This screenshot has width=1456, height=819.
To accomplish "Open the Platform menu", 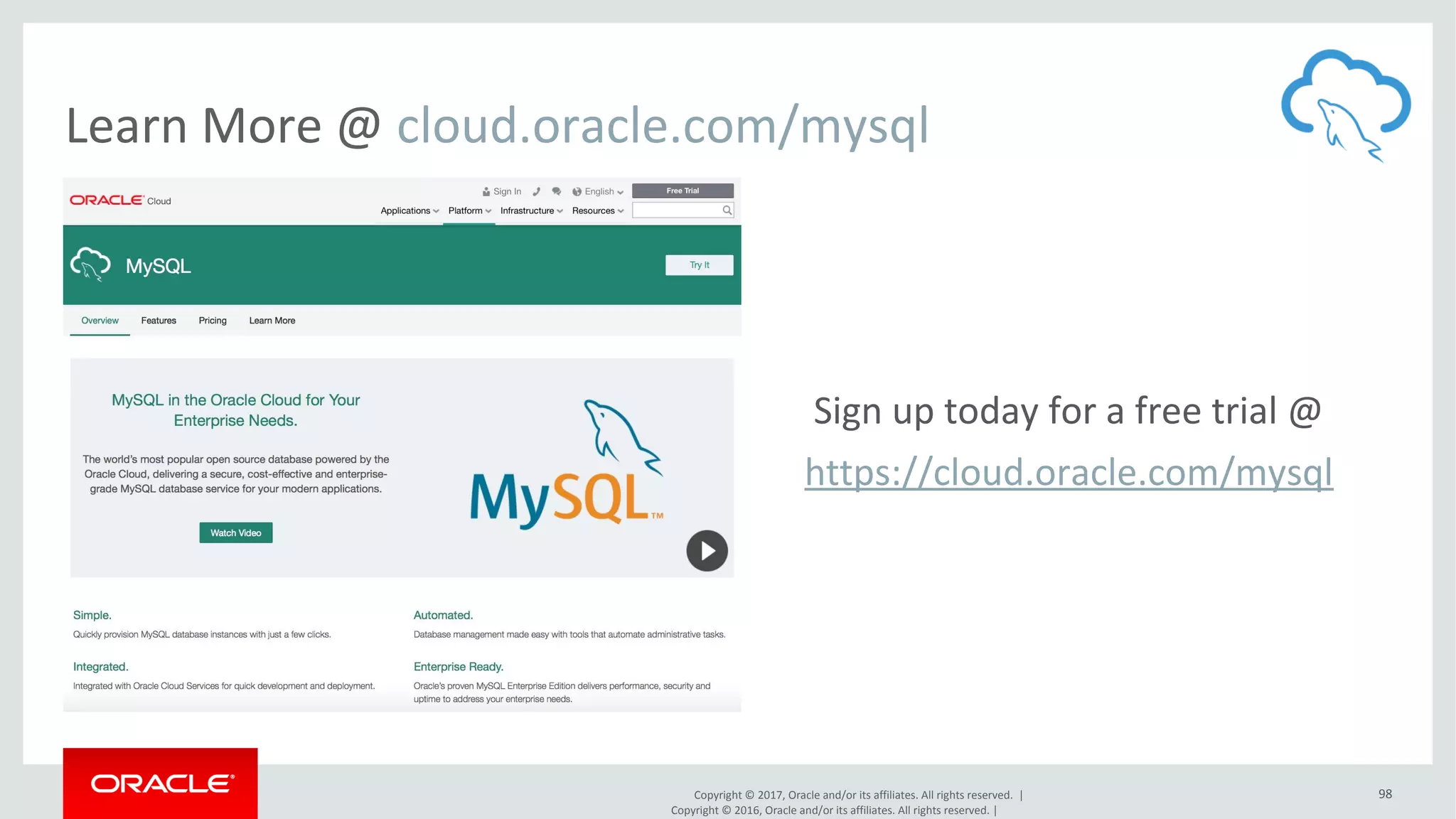I will click(x=469, y=211).
